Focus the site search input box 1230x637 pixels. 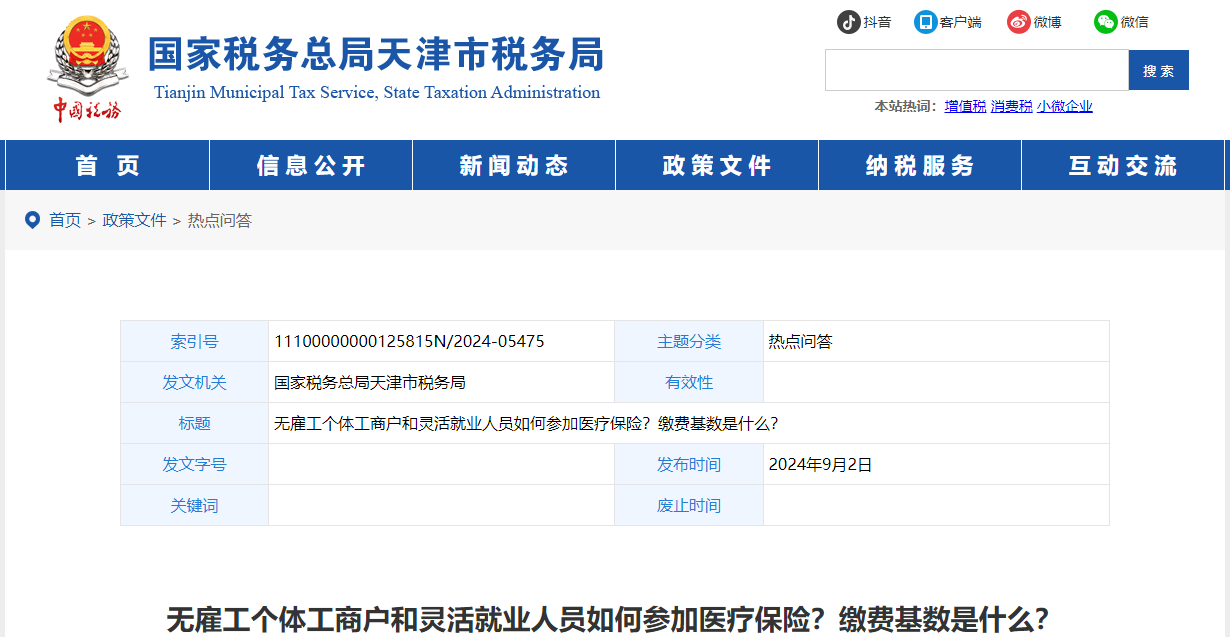point(976,70)
